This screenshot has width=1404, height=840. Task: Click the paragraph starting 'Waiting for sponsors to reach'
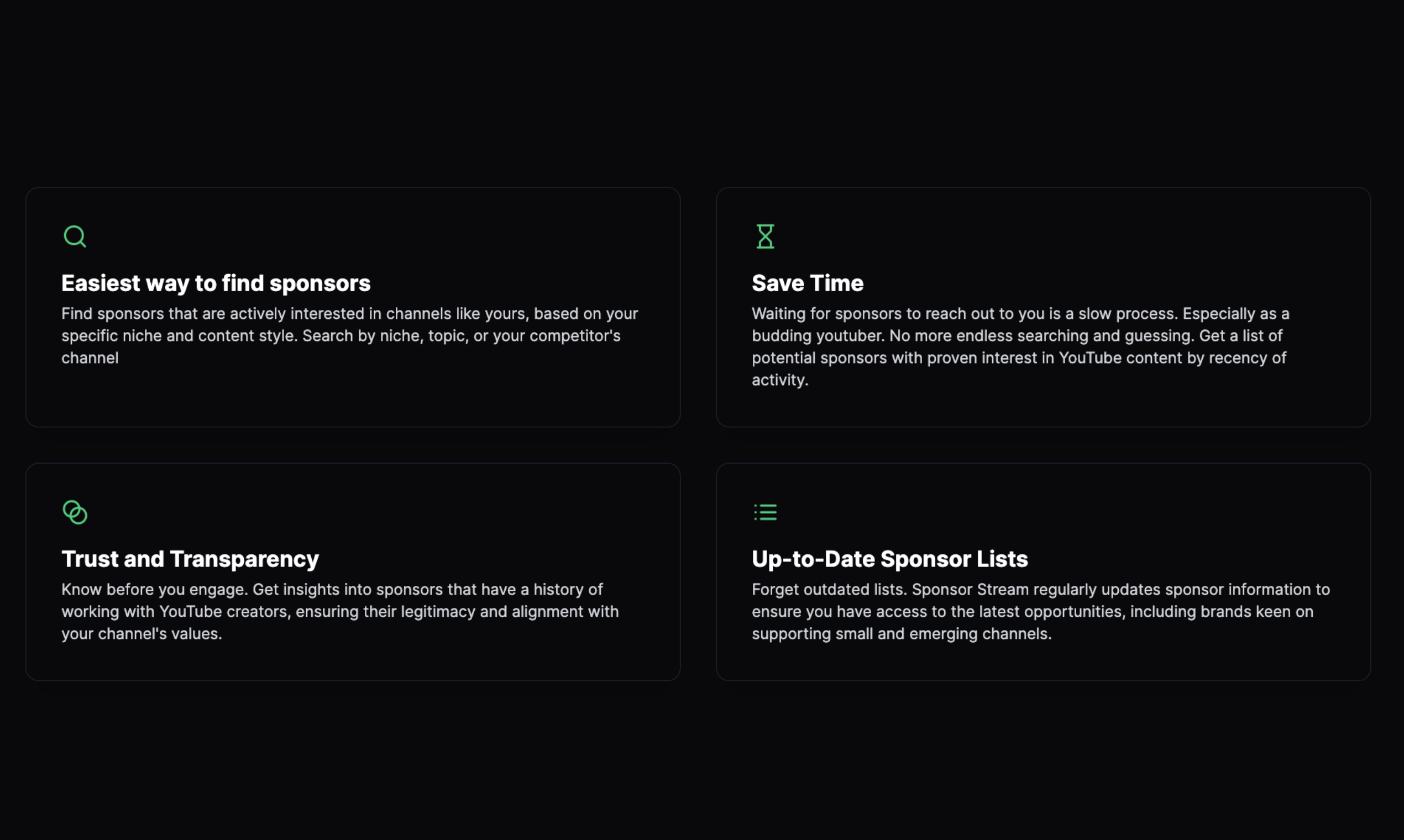[x=1020, y=347]
